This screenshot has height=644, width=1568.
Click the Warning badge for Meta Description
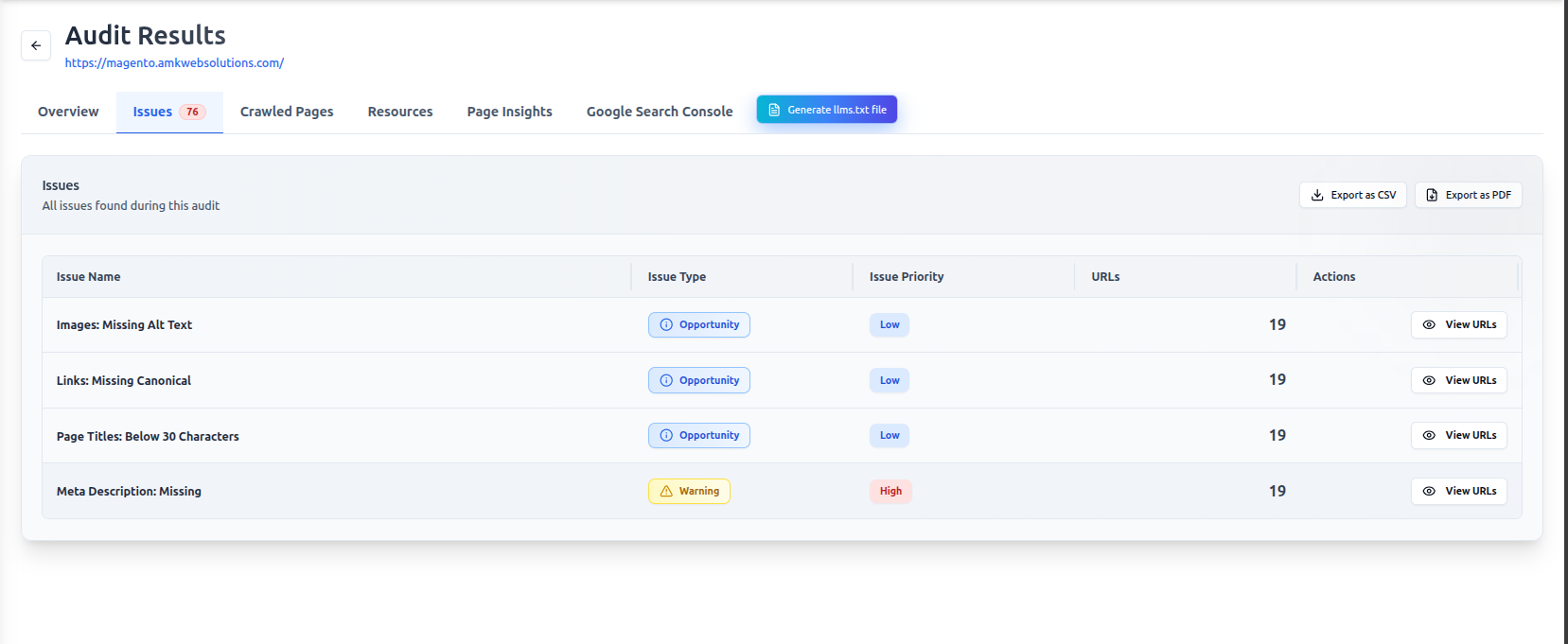689,491
